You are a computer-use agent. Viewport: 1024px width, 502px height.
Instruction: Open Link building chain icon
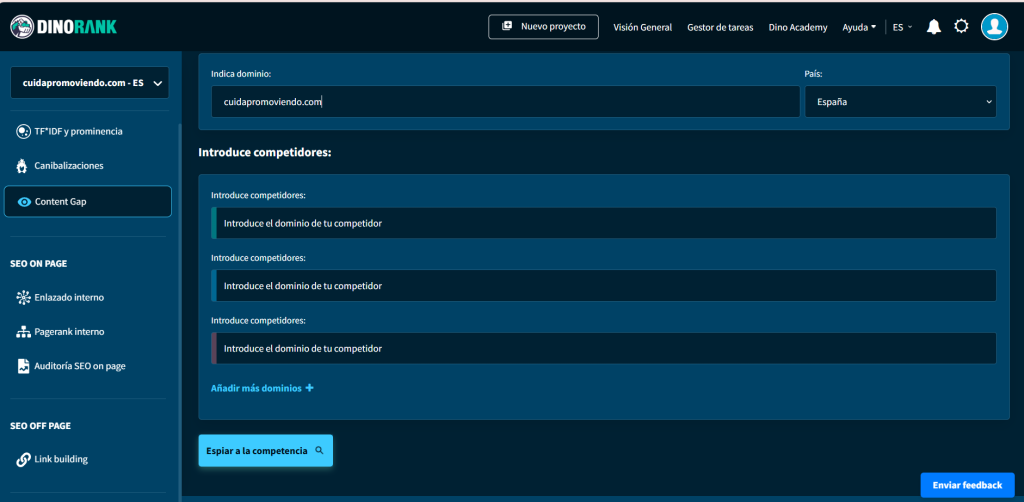pos(24,460)
